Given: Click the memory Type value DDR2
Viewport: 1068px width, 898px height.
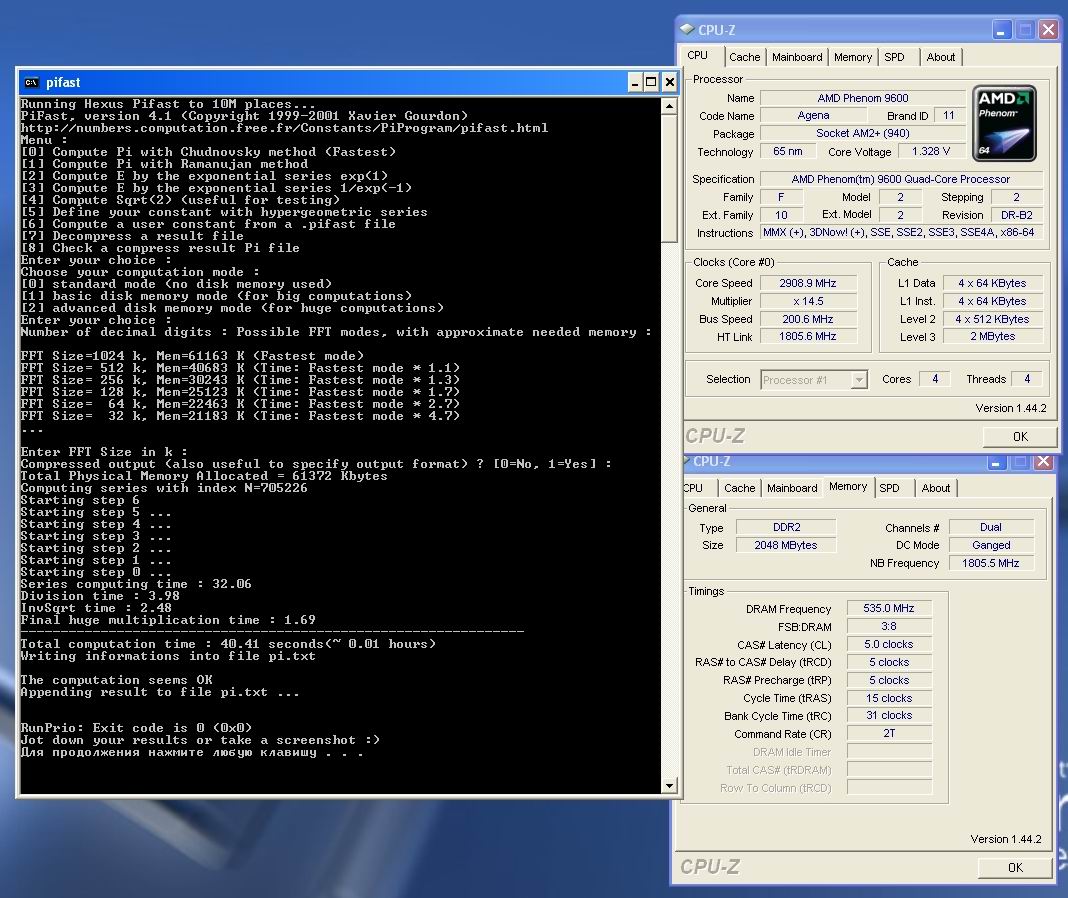Looking at the screenshot, I should 786,527.
